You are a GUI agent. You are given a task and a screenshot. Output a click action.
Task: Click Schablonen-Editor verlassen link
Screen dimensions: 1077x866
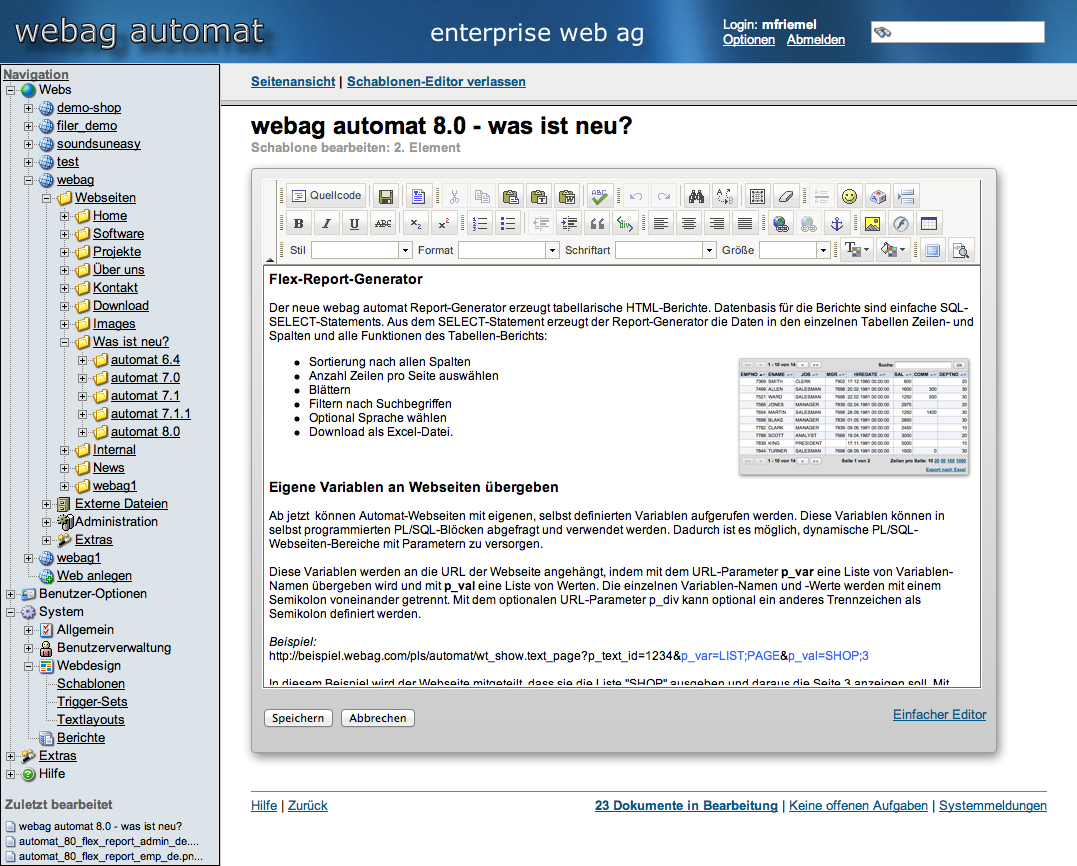(436, 81)
